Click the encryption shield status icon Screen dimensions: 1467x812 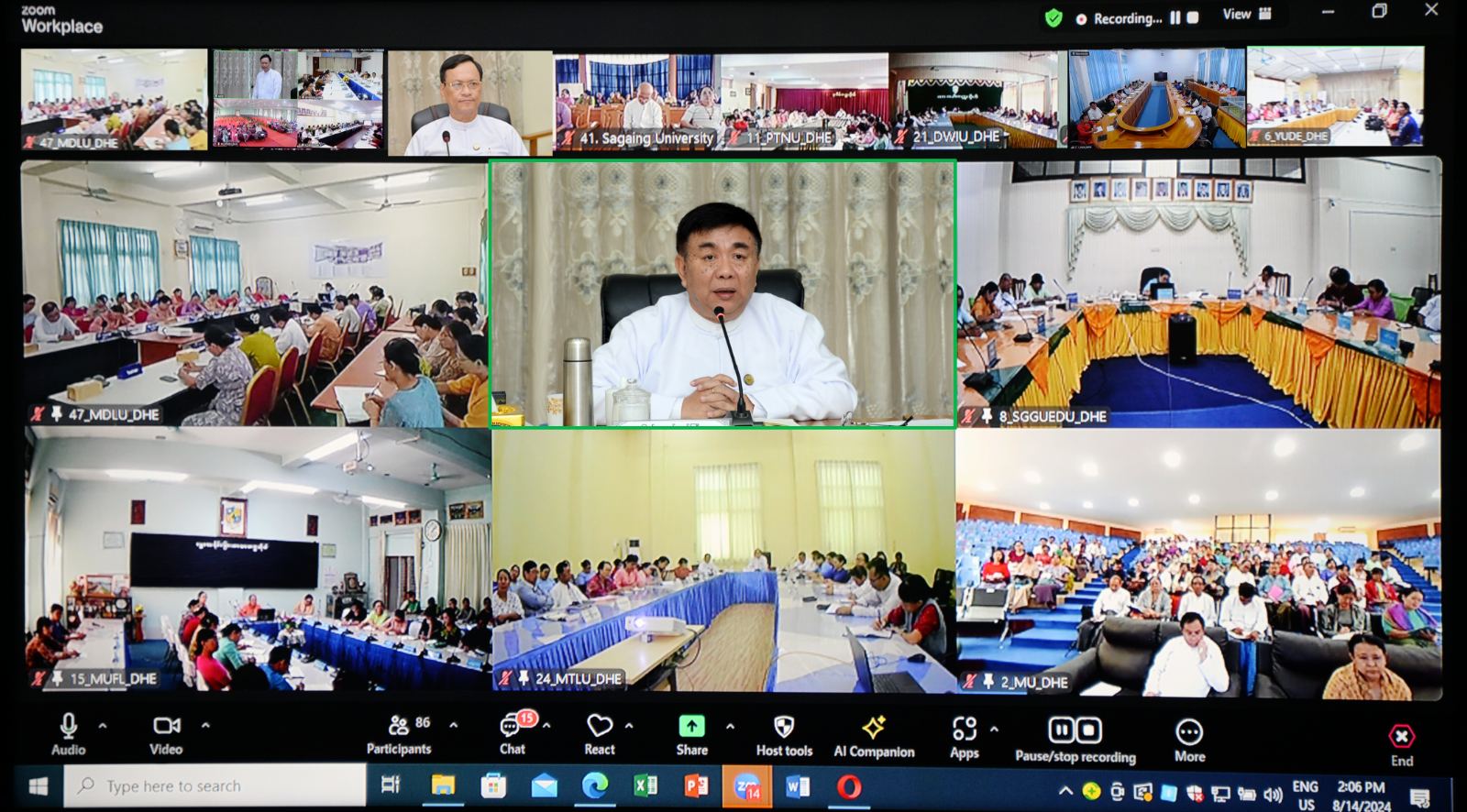pyautogui.click(x=1053, y=18)
